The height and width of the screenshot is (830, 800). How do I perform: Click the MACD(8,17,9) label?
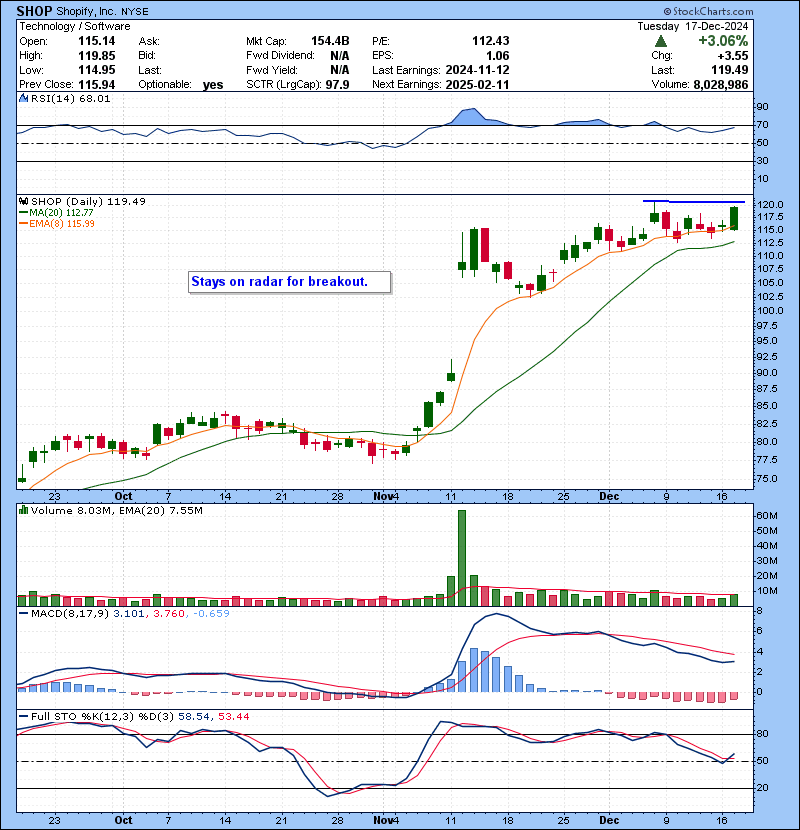pyautogui.click(x=70, y=614)
